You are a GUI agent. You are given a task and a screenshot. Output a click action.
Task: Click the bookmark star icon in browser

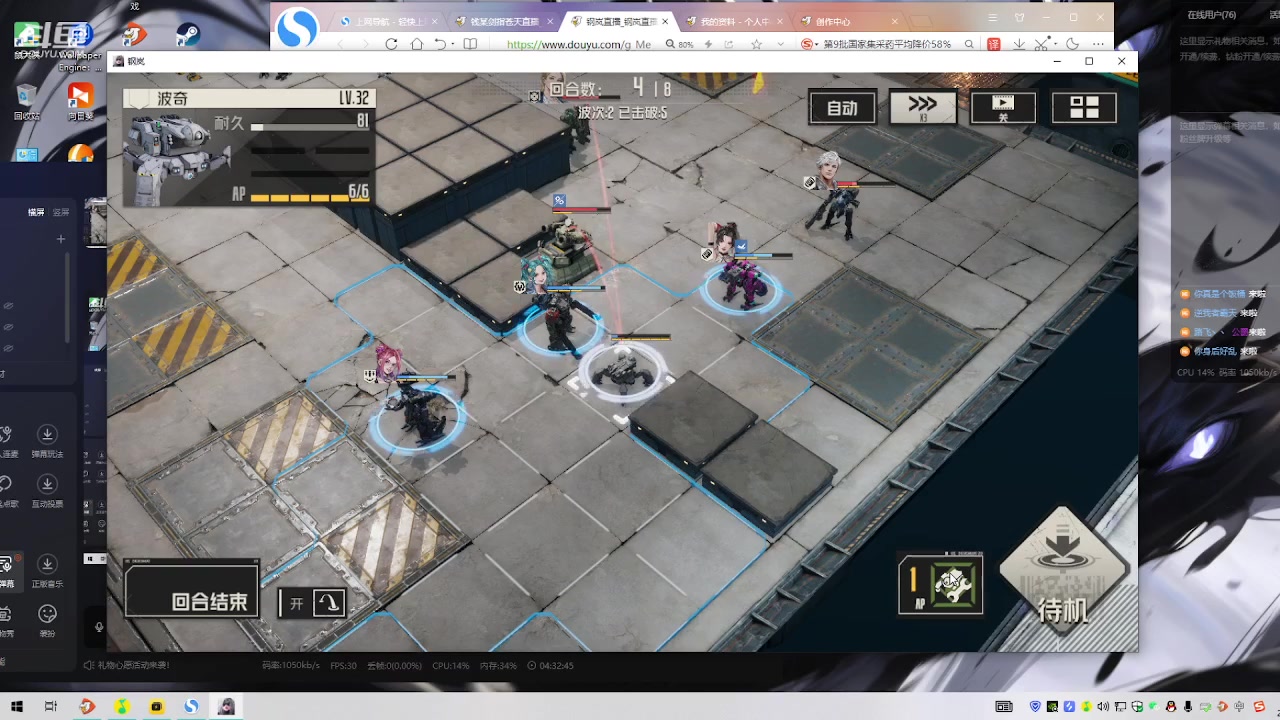pos(756,44)
